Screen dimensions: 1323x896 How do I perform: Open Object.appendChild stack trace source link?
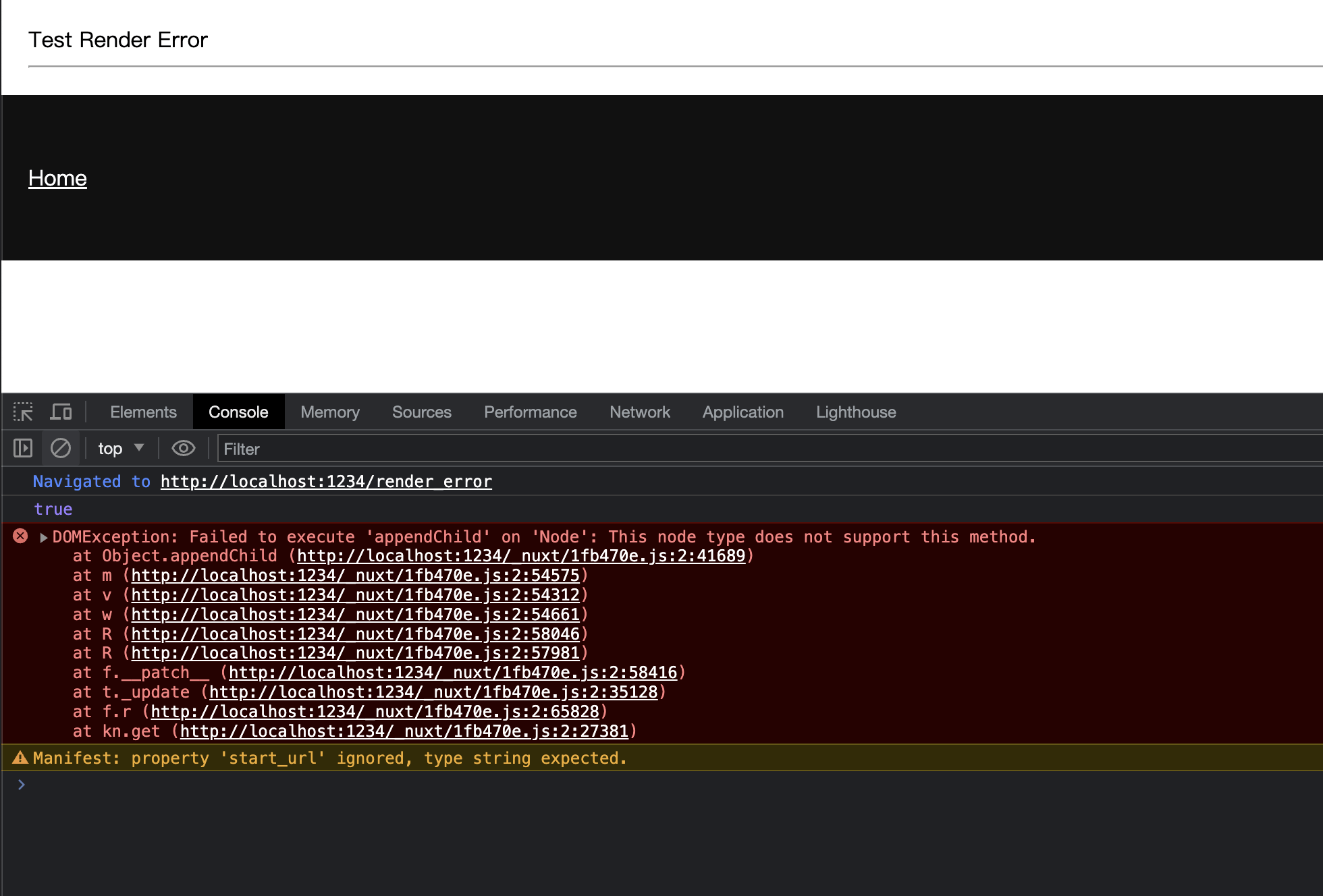(x=520, y=556)
